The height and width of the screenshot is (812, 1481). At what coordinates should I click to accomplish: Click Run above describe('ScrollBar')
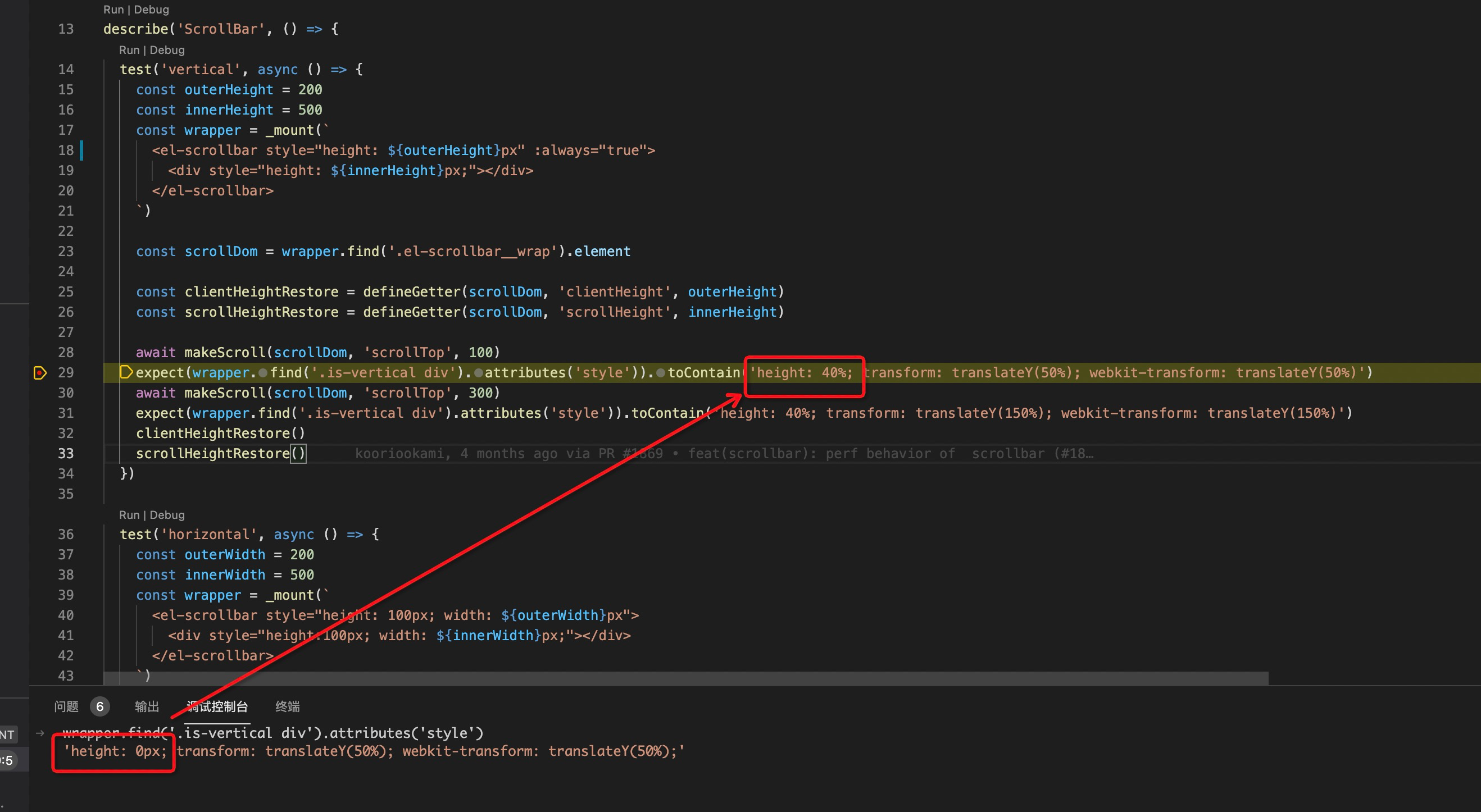tap(113, 9)
